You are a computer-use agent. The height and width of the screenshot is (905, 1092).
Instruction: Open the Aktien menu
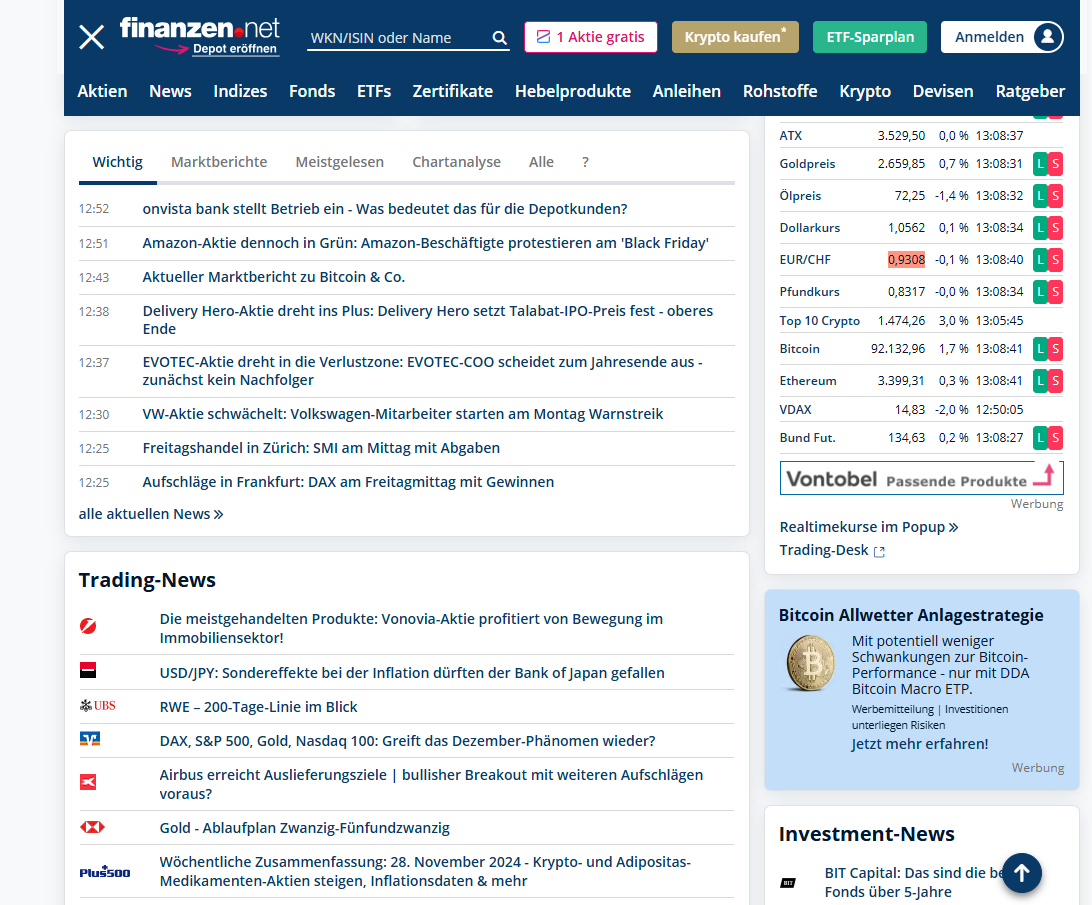102,91
